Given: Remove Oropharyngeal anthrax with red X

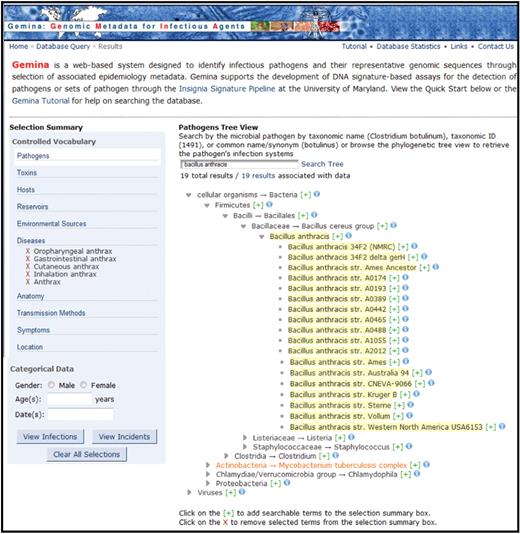Looking at the screenshot, I should tap(28, 251).
